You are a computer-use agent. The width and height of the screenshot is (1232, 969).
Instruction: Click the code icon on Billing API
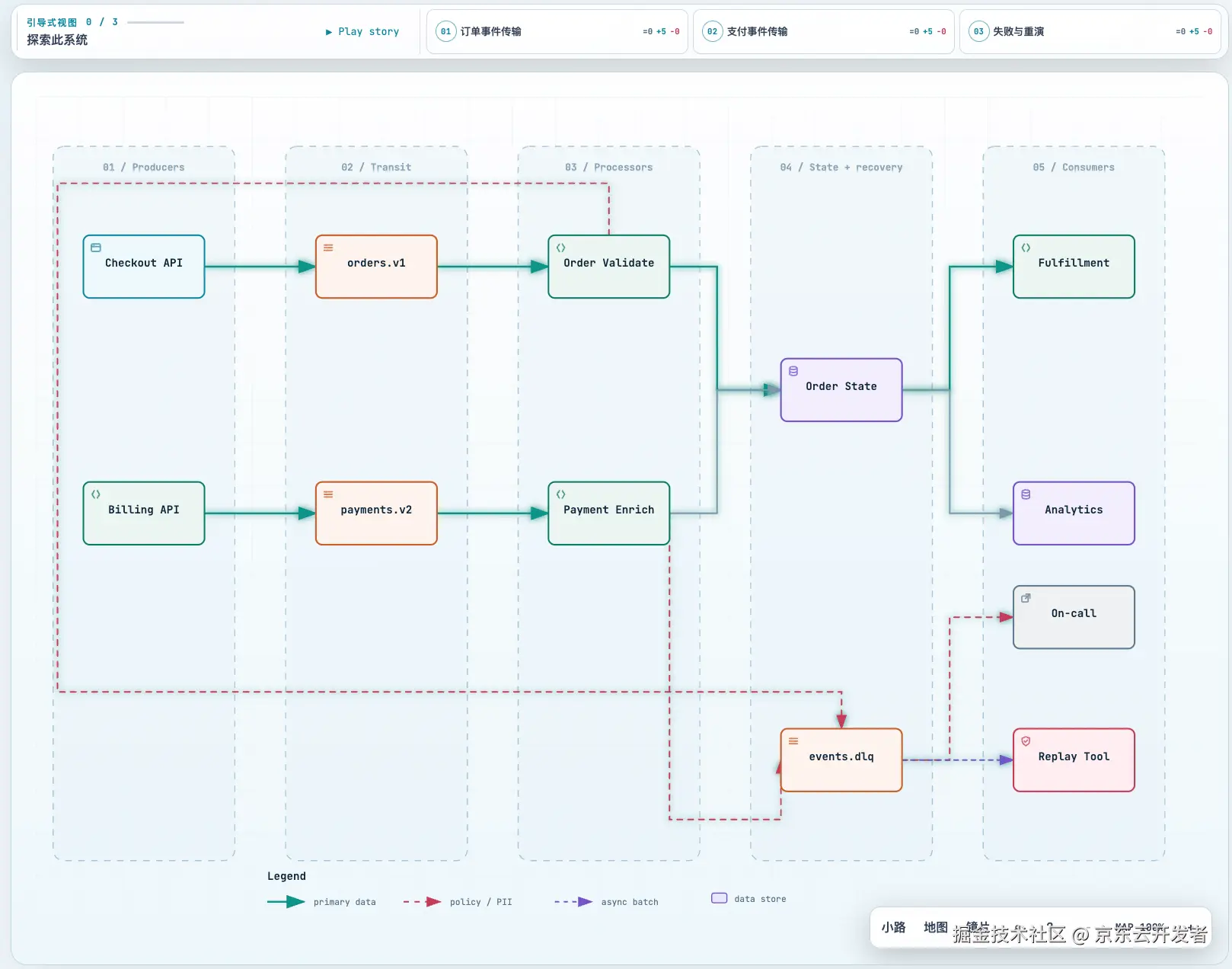pos(96,494)
